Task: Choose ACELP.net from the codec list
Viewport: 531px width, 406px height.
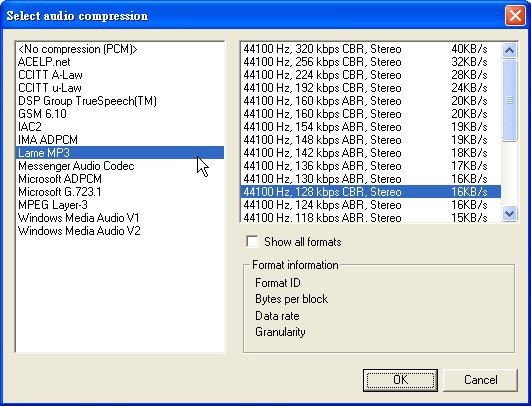Action: [120, 62]
